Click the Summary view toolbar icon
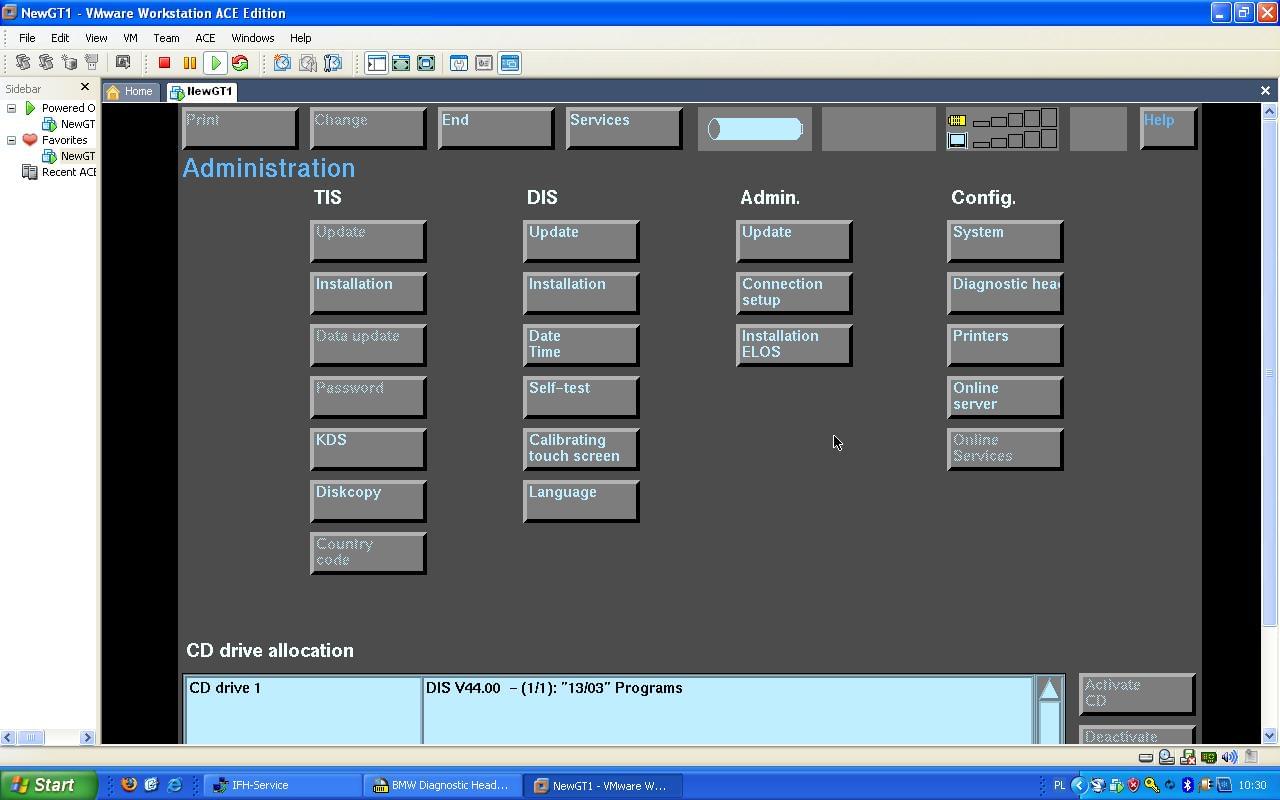This screenshot has width=1280, height=800. (x=459, y=63)
